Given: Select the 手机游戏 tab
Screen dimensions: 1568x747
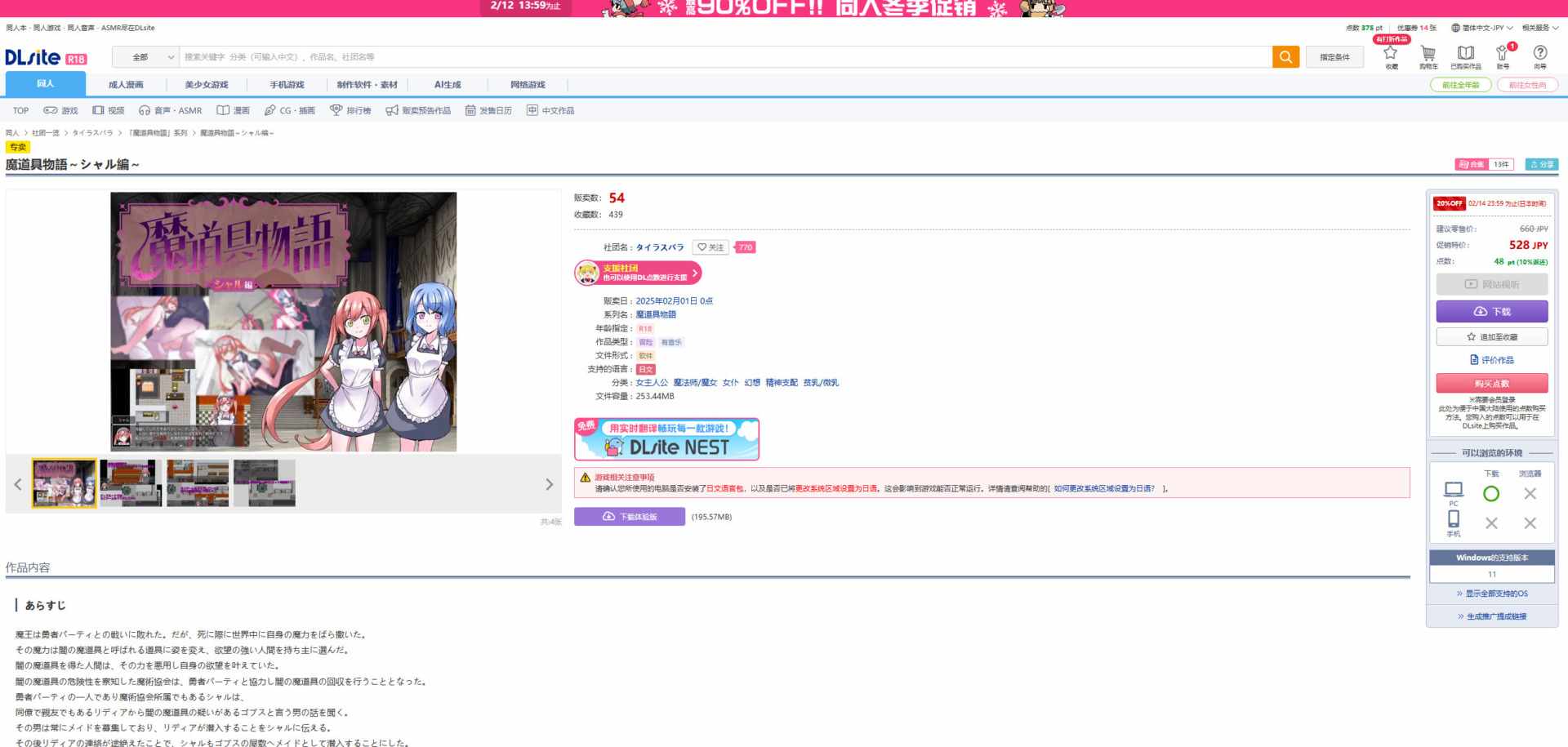Looking at the screenshot, I should 287,85.
